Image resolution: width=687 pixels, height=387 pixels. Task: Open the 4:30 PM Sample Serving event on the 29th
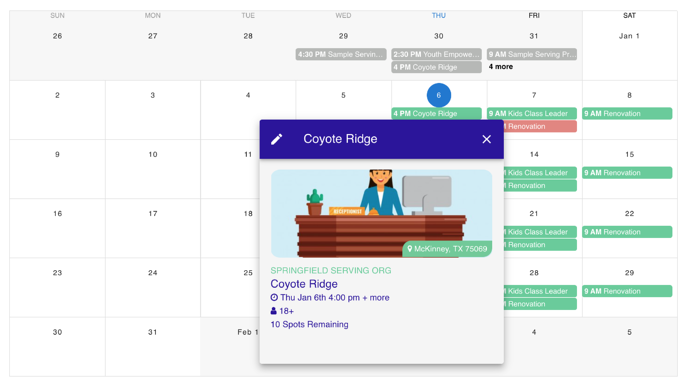341,54
